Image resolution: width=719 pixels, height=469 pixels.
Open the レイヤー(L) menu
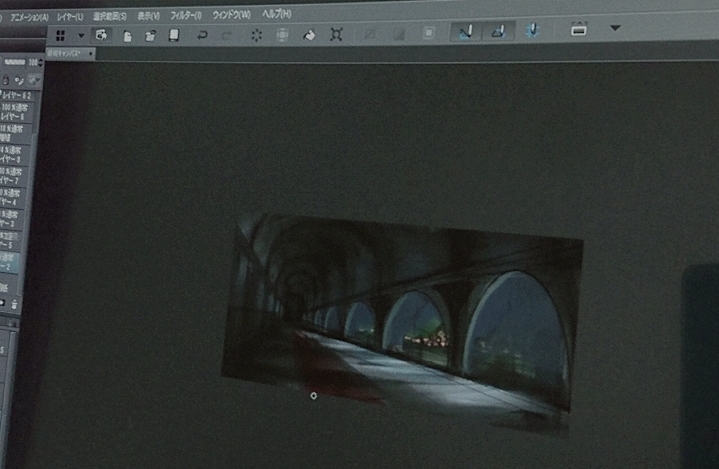pos(70,17)
